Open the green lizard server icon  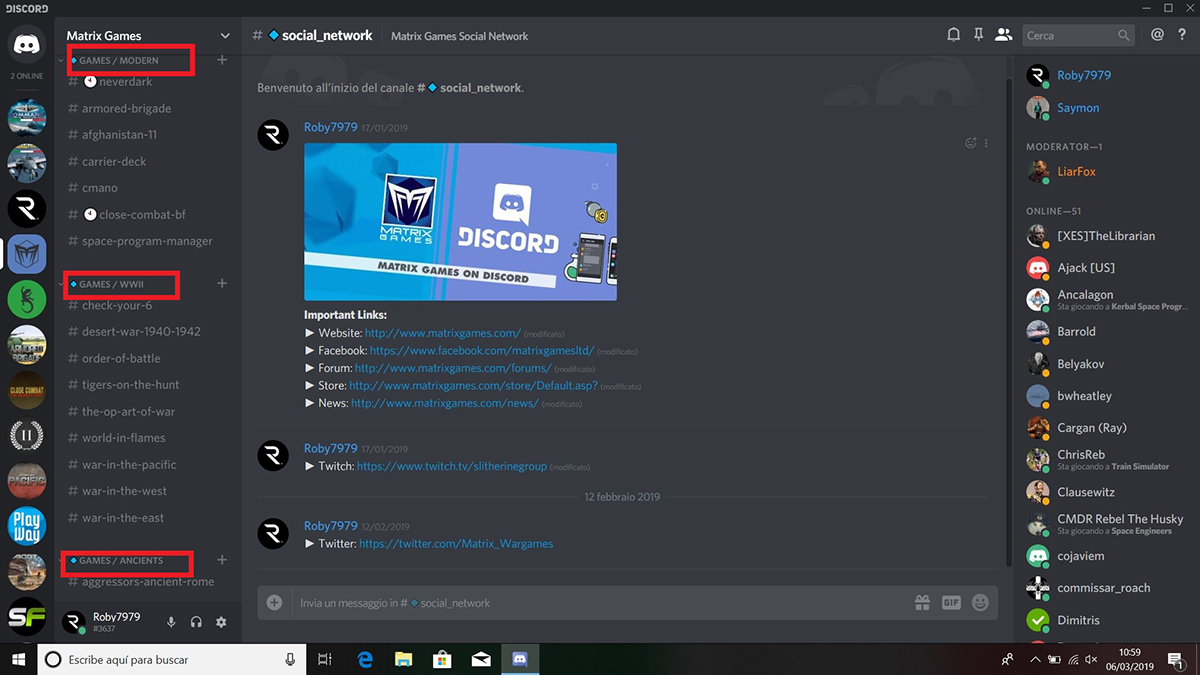[x=27, y=300]
